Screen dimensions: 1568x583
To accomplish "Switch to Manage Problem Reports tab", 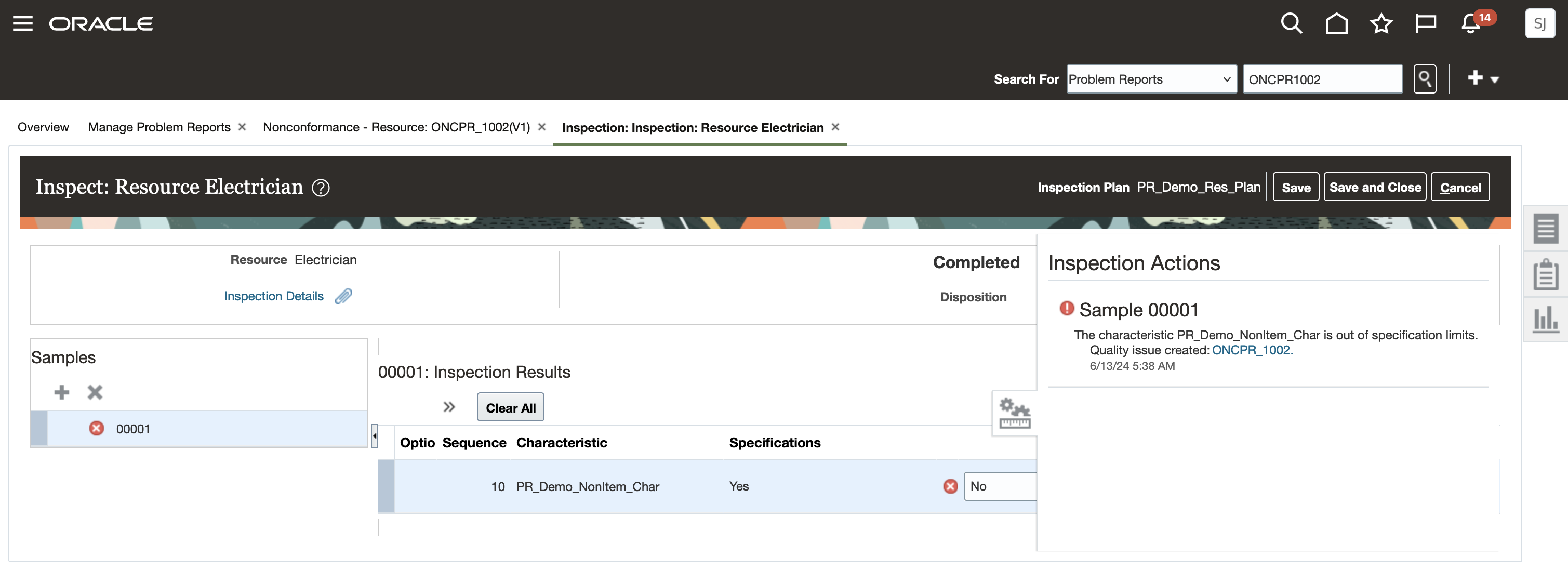I will [x=159, y=127].
